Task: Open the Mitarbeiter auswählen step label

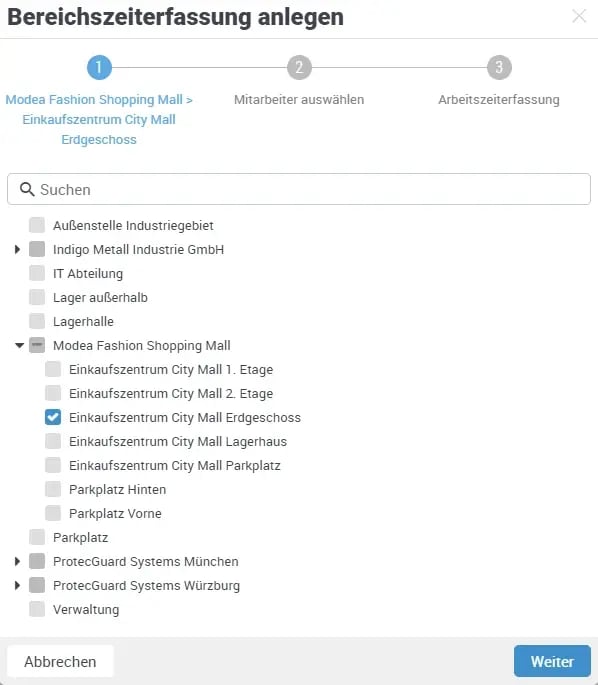Action: pyautogui.click(x=299, y=100)
